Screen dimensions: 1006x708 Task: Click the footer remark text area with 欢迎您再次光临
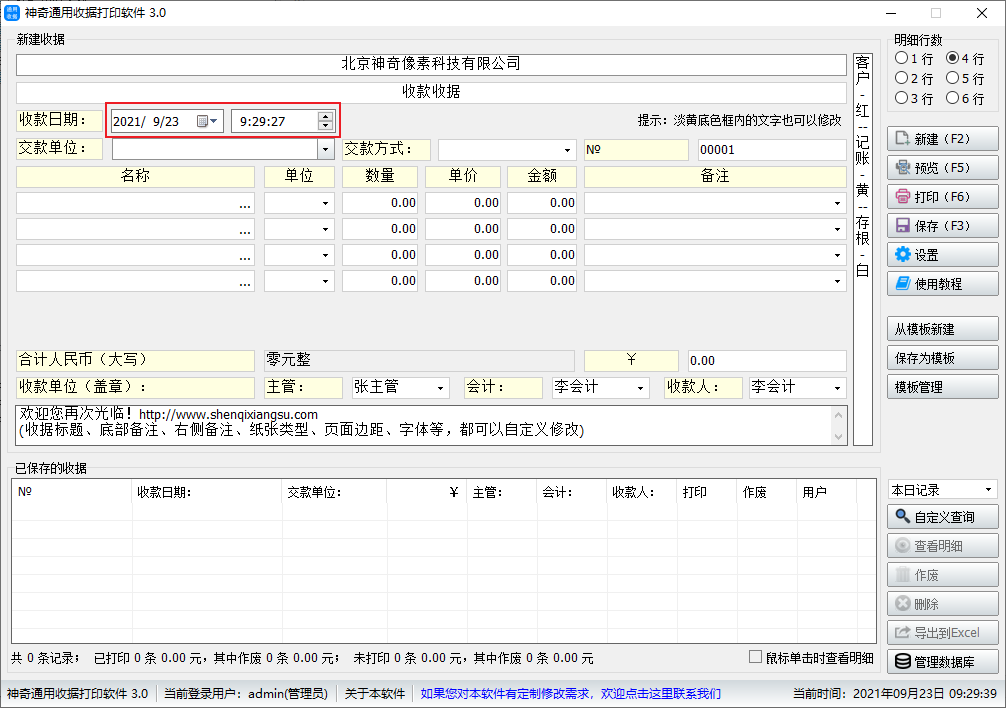[423, 425]
